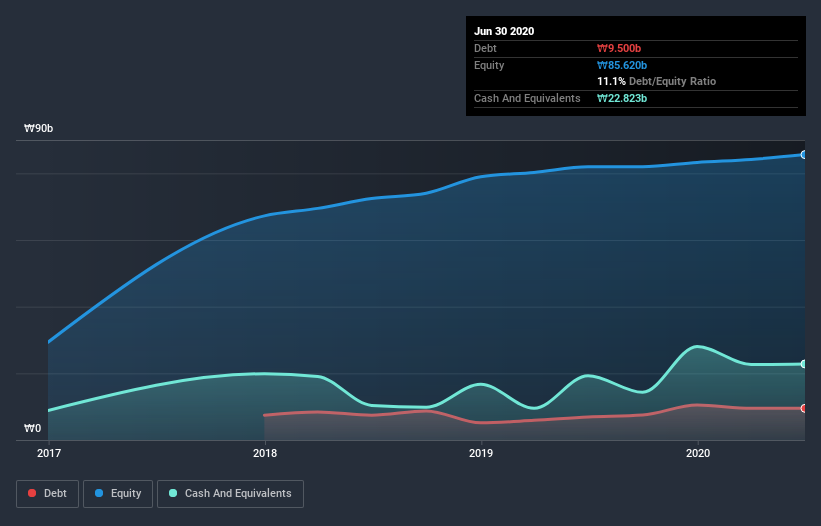Click the teal Cash And Equivalents legend dot
Screen dimensions: 821x526
pyautogui.click(x=173, y=493)
